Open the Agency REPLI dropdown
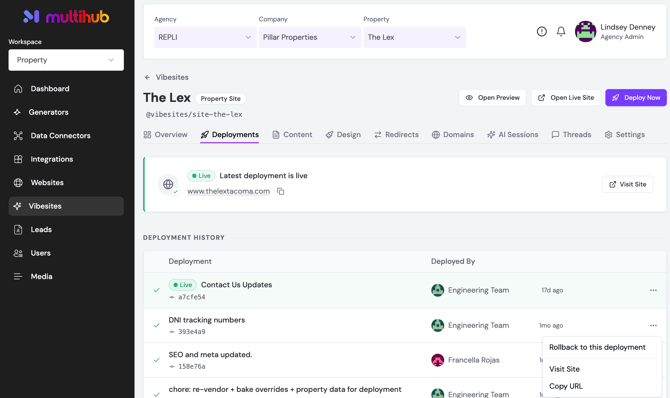 click(x=205, y=37)
